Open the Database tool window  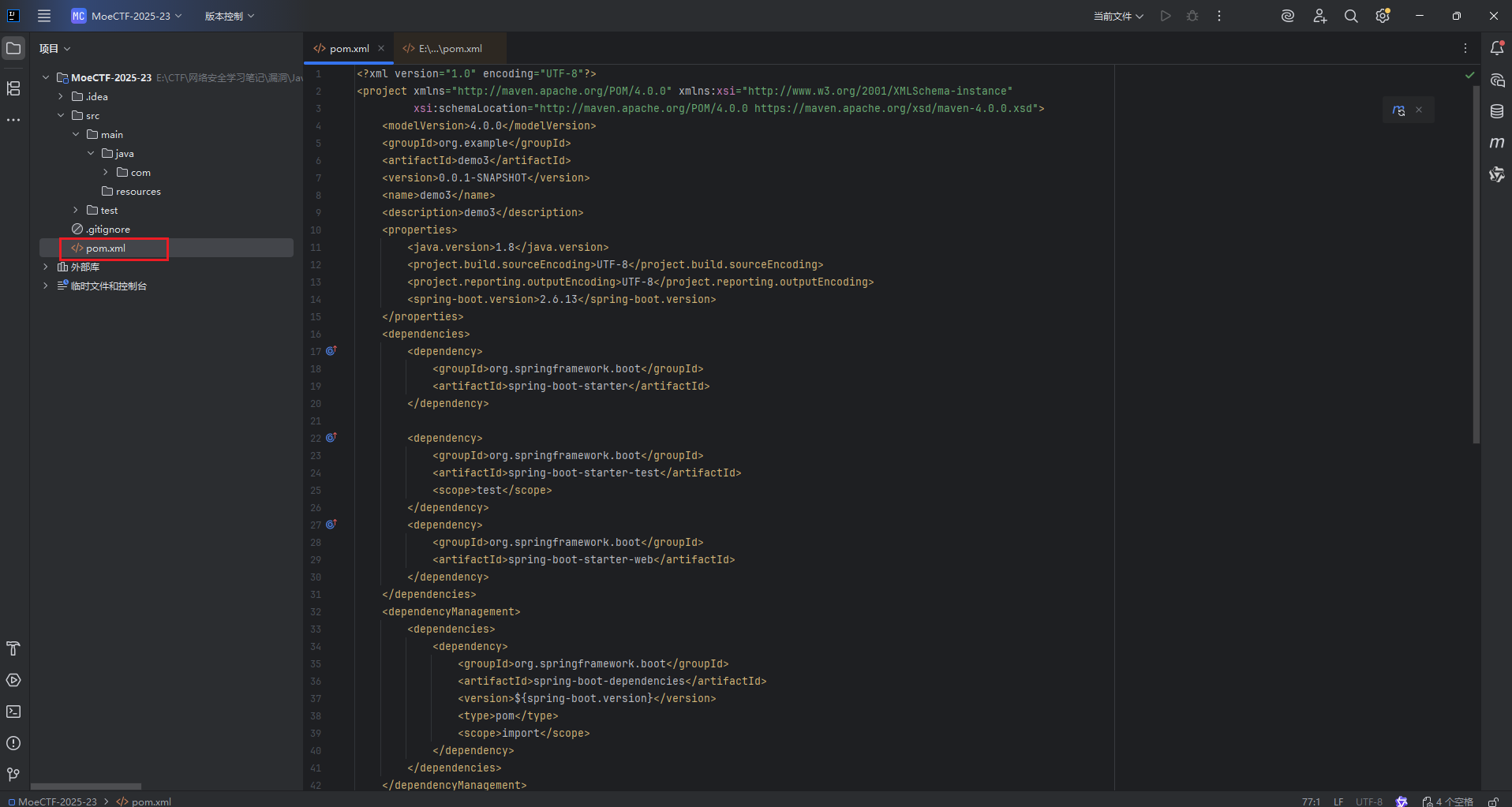[1497, 111]
